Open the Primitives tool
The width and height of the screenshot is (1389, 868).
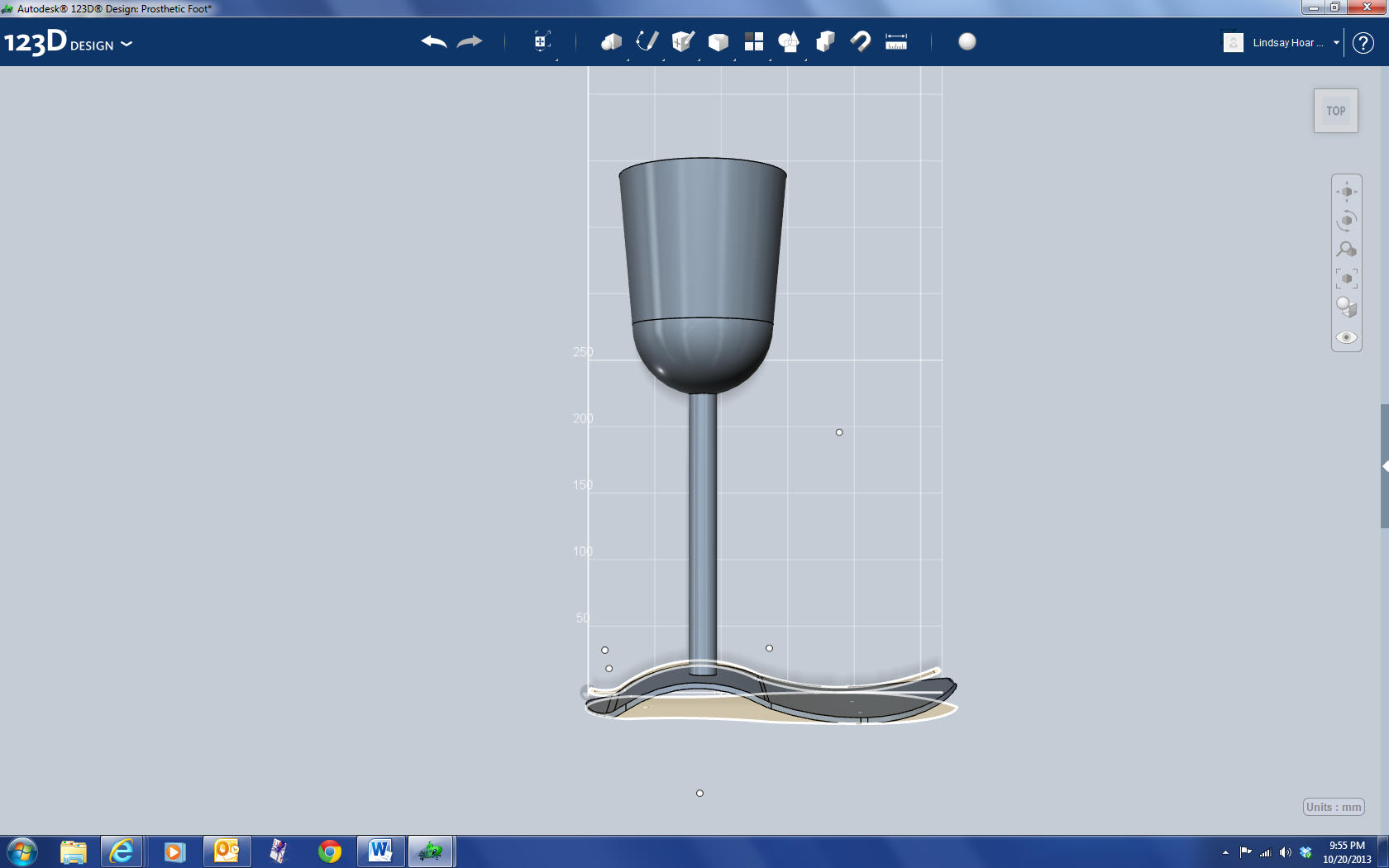pyautogui.click(x=610, y=41)
